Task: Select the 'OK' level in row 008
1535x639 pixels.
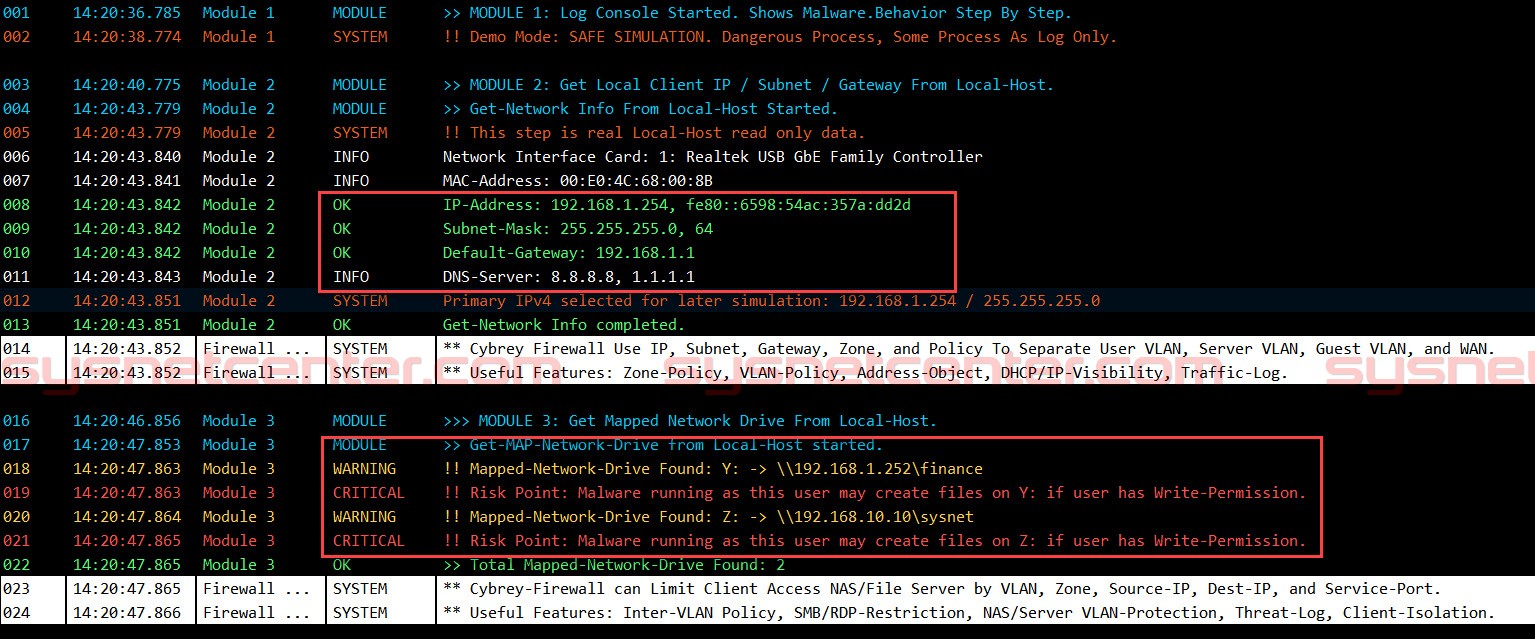Action: (x=342, y=205)
